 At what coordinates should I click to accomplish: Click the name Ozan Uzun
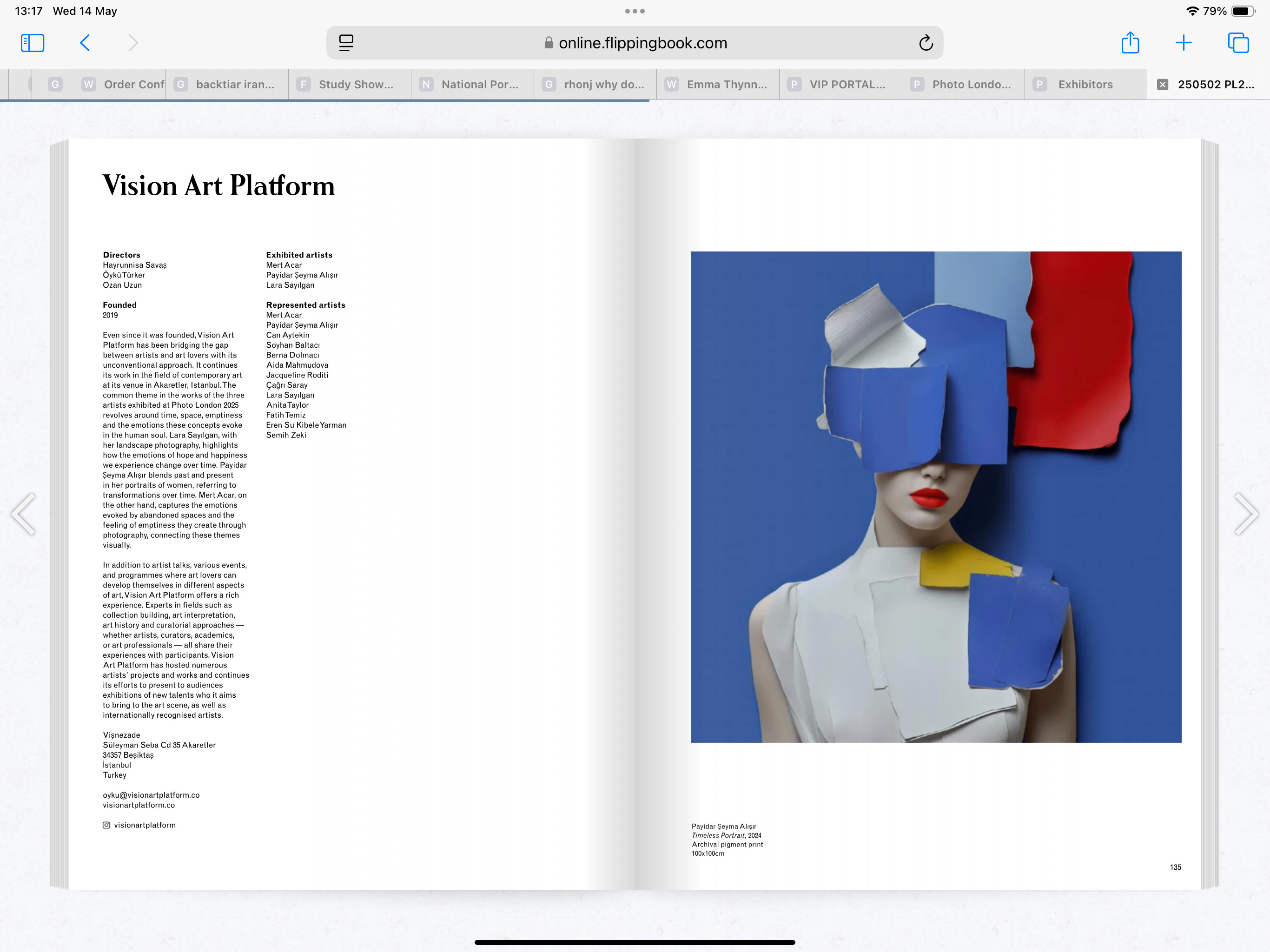pyautogui.click(x=122, y=285)
